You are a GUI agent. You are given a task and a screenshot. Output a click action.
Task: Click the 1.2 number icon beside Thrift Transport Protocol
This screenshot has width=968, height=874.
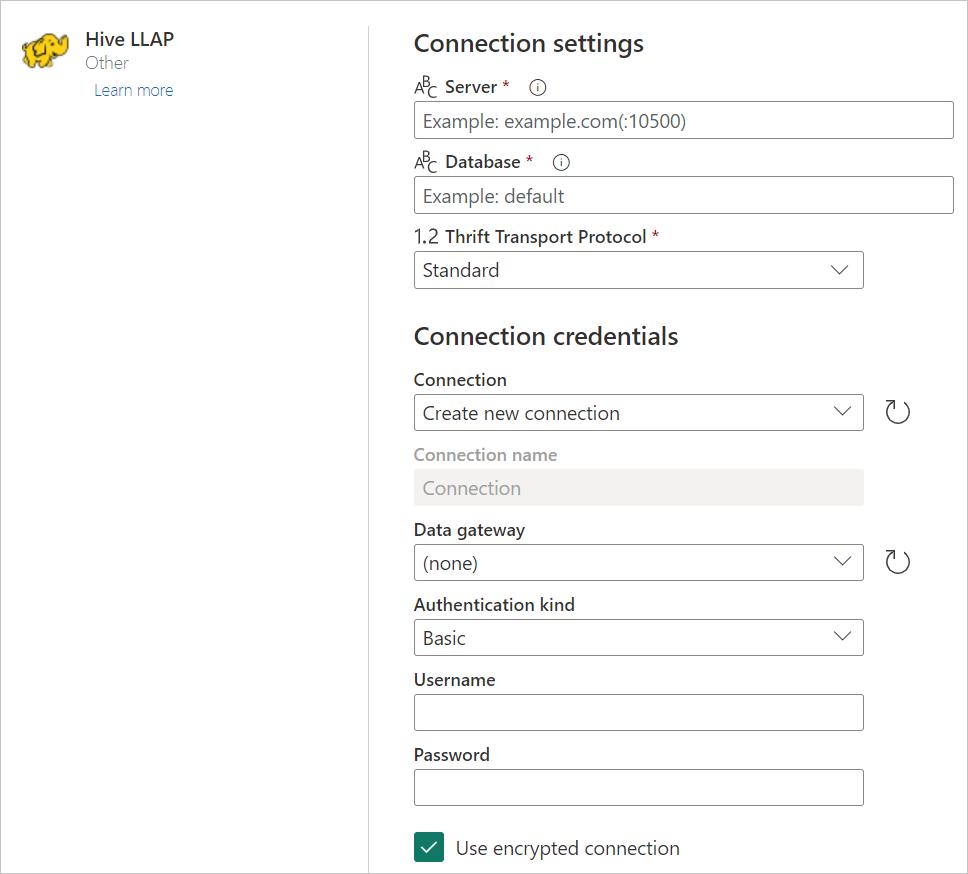[427, 237]
